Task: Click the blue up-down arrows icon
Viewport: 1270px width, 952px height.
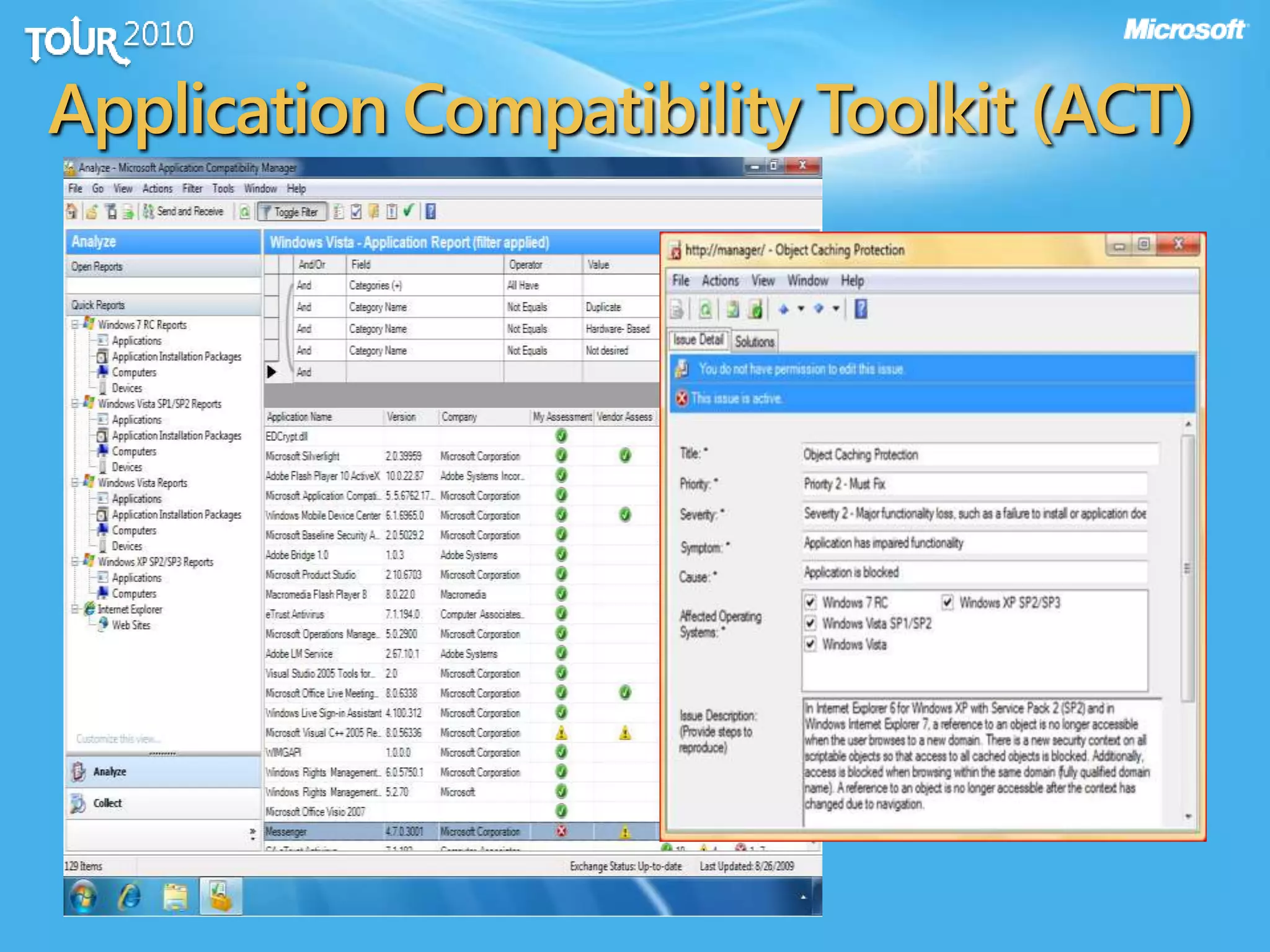Action: 784,309
